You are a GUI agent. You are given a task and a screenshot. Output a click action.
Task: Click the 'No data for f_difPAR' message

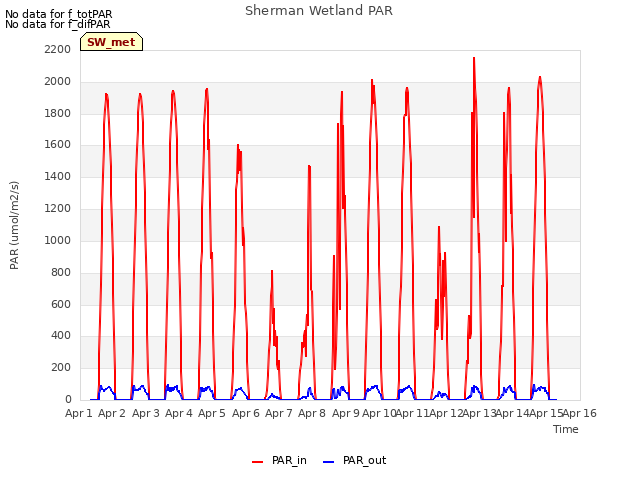[58, 24]
